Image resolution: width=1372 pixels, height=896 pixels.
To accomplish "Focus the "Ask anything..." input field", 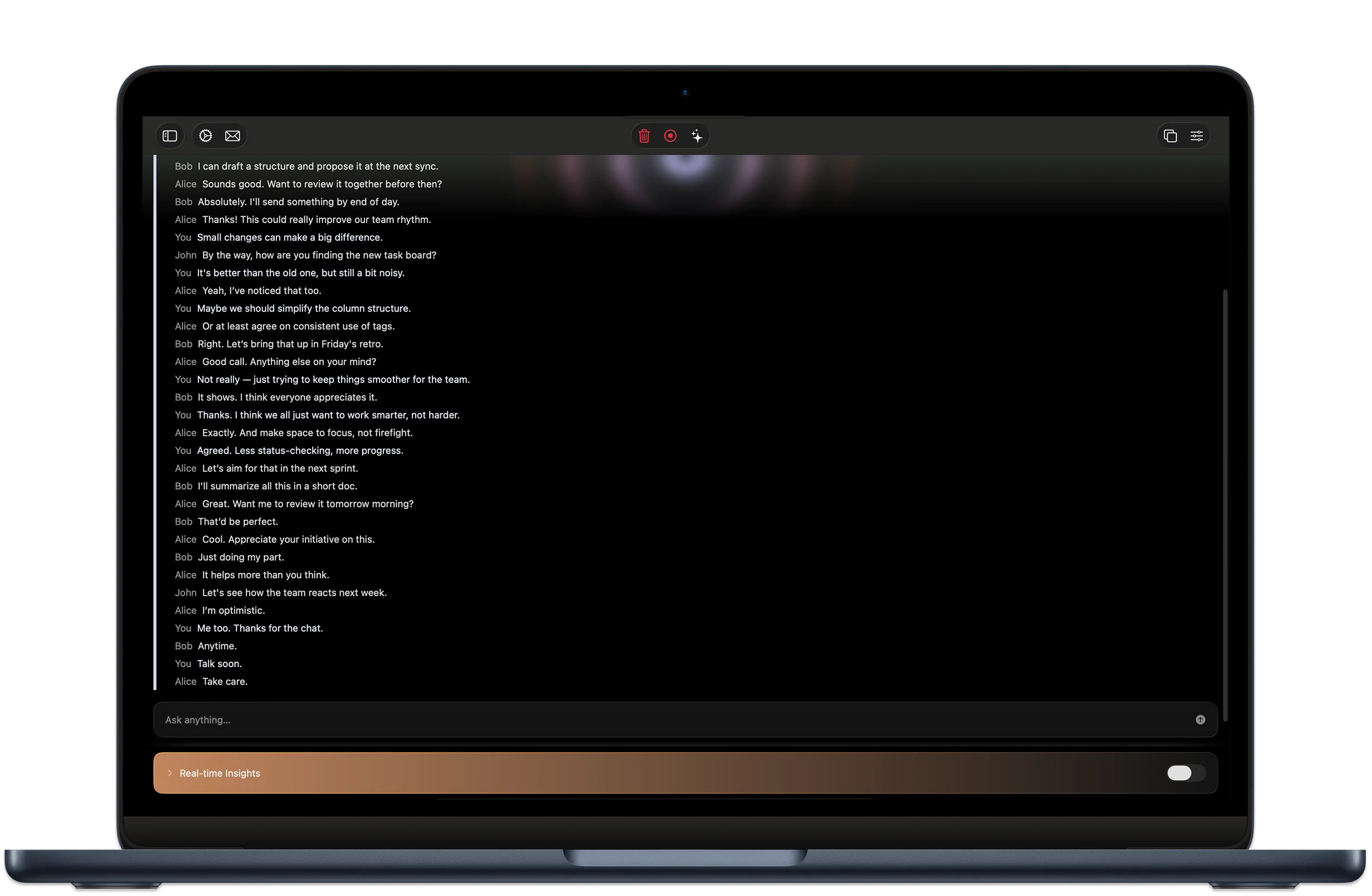I will click(x=634, y=719).
